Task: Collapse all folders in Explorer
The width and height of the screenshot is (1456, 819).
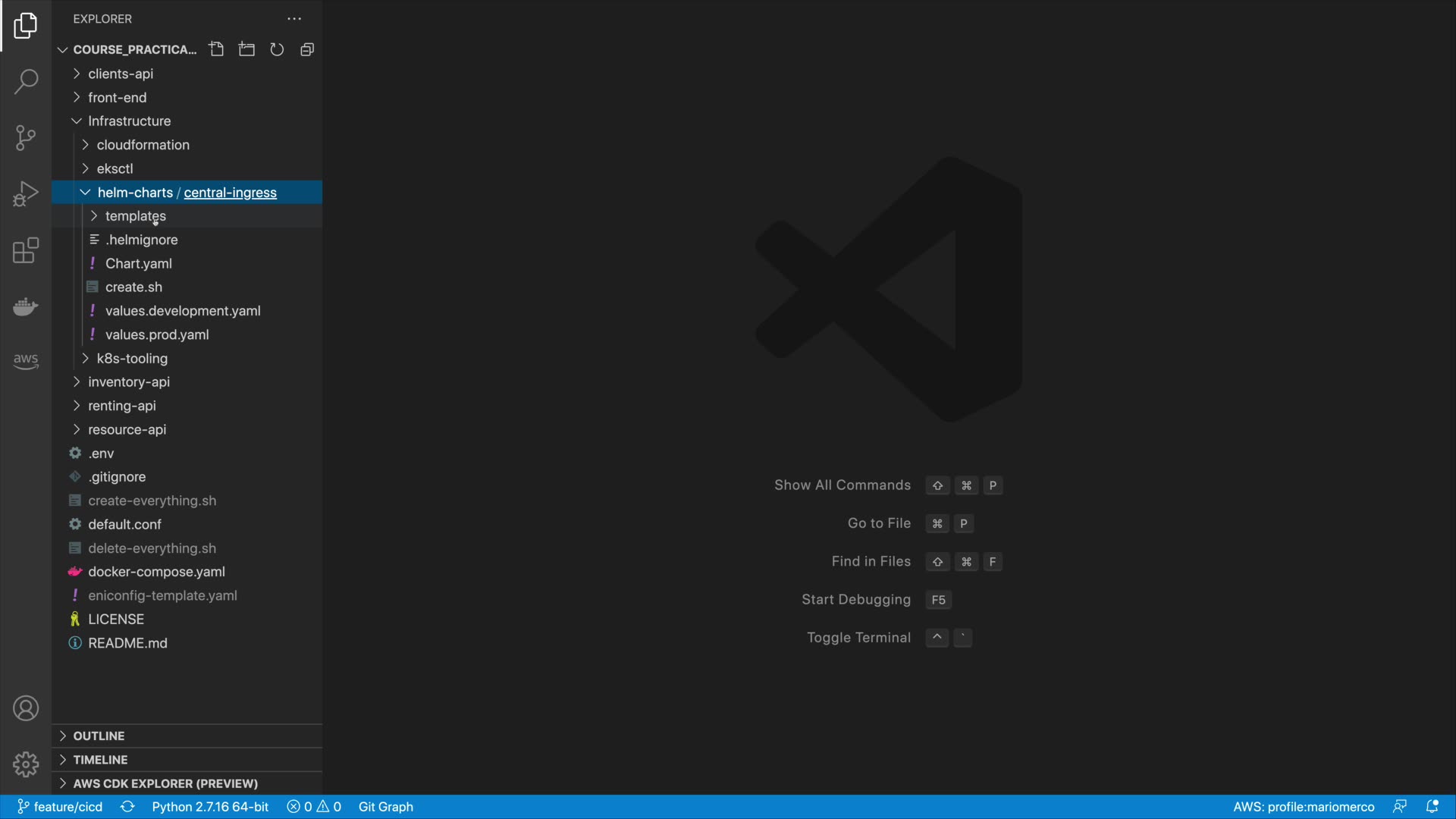Action: point(307,49)
